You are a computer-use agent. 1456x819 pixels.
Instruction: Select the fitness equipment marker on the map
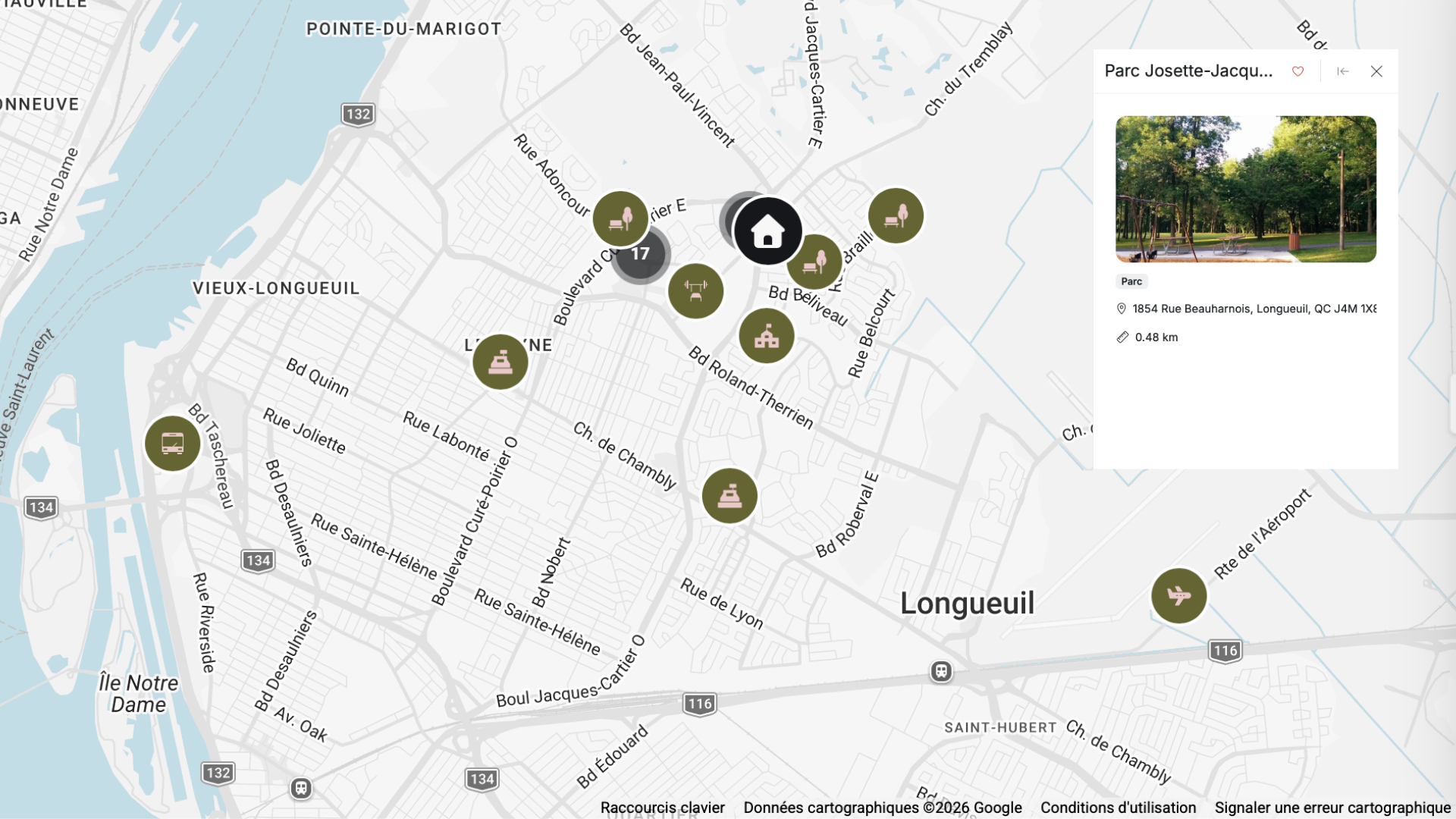pos(695,290)
